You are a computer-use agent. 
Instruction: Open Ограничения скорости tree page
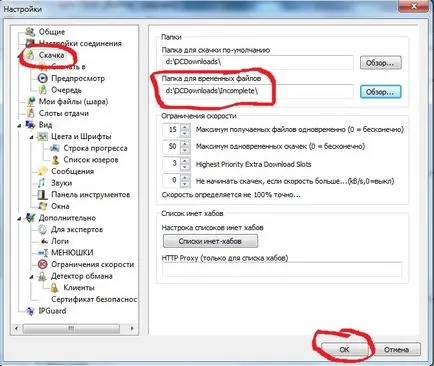coord(92,264)
